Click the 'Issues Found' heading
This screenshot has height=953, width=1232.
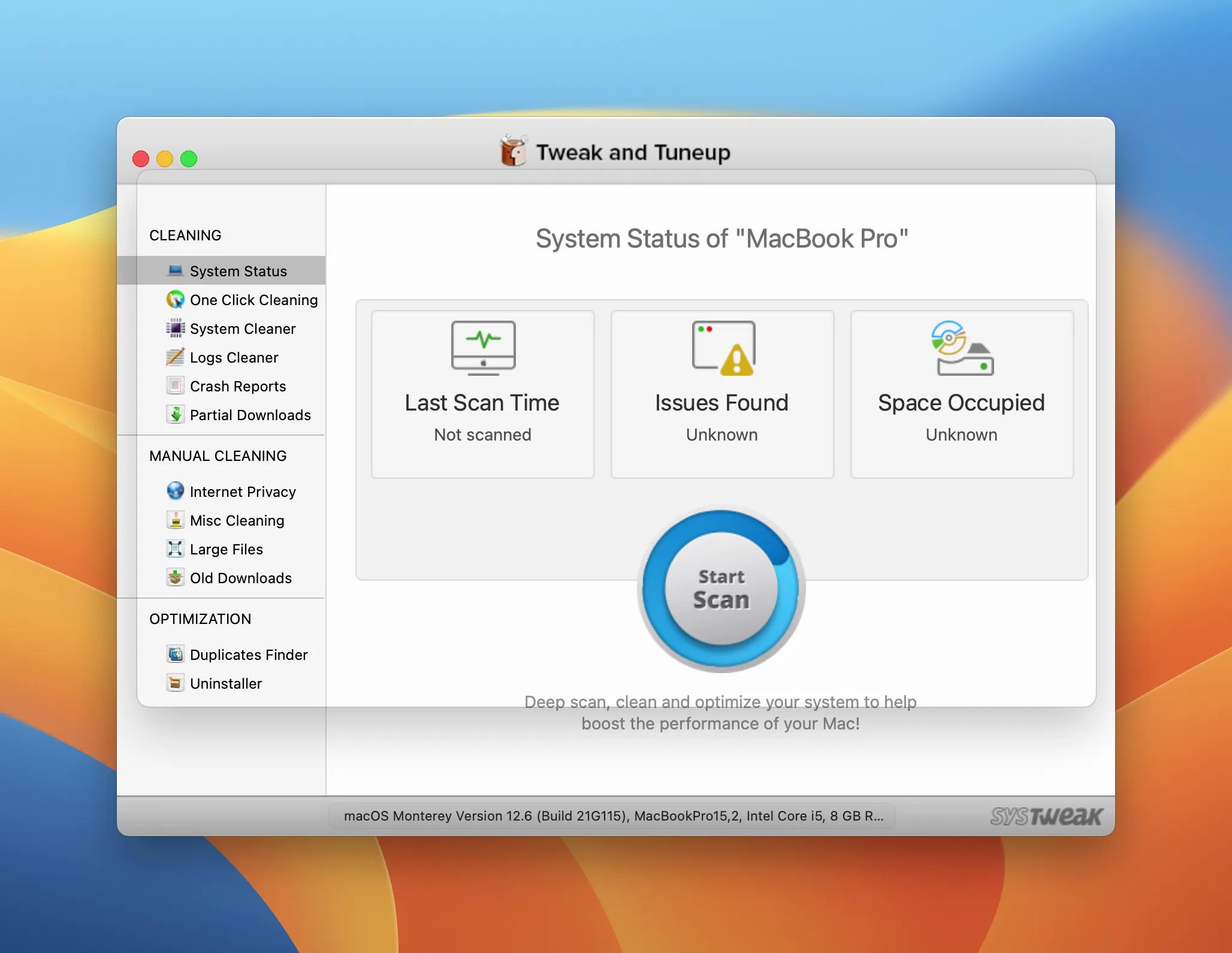tap(722, 403)
